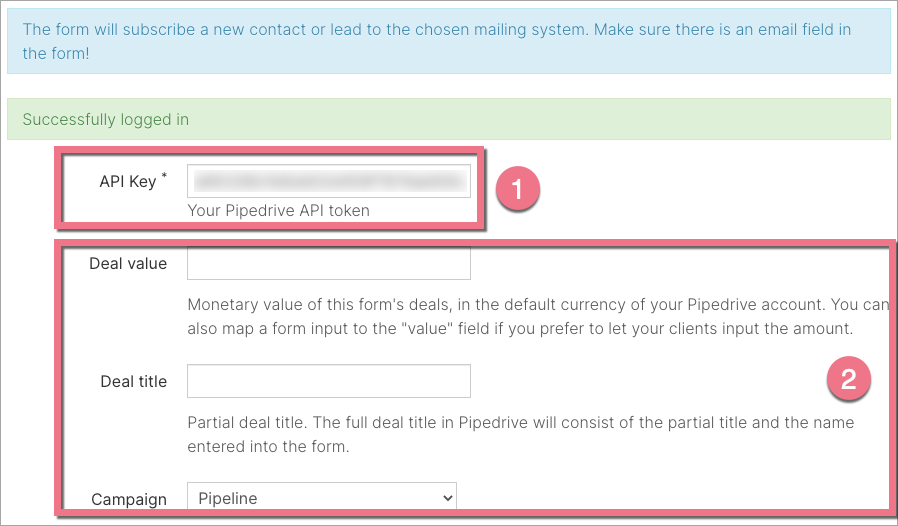Click the 'Your Pipedrive API token' hint
Viewport: 898px width, 526px height.
(279, 210)
